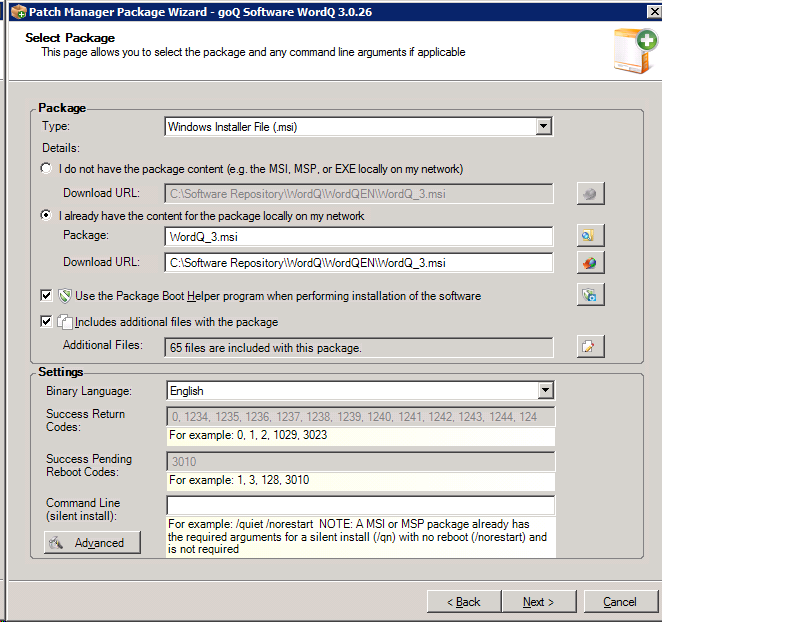Click the Advanced button
The height and width of the screenshot is (622, 800).
tap(92, 542)
